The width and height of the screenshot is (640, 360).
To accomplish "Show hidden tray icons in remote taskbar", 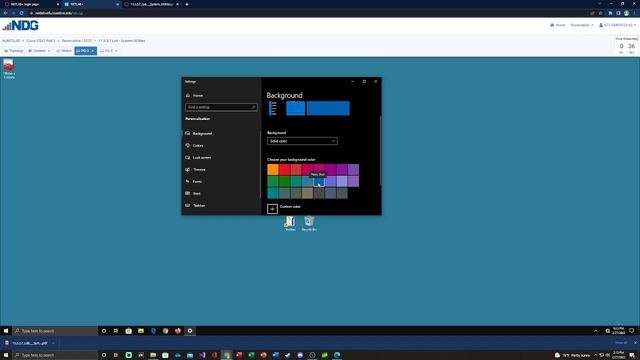I will [596, 331].
